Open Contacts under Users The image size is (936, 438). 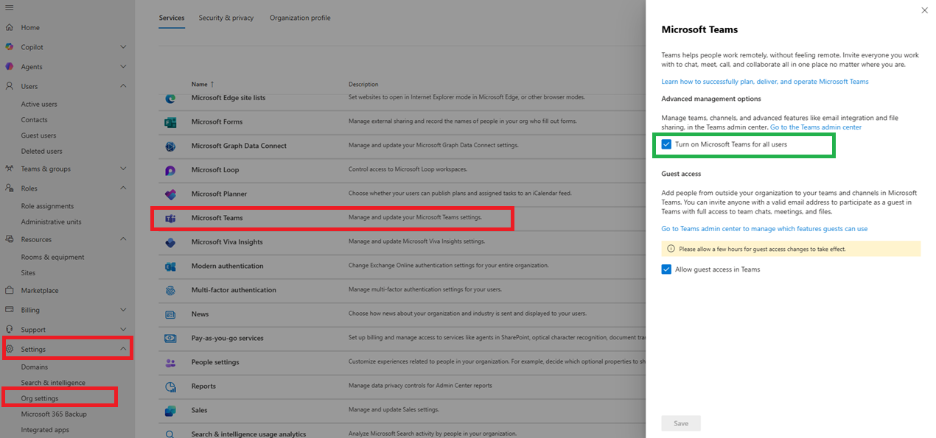pos(34,119)
